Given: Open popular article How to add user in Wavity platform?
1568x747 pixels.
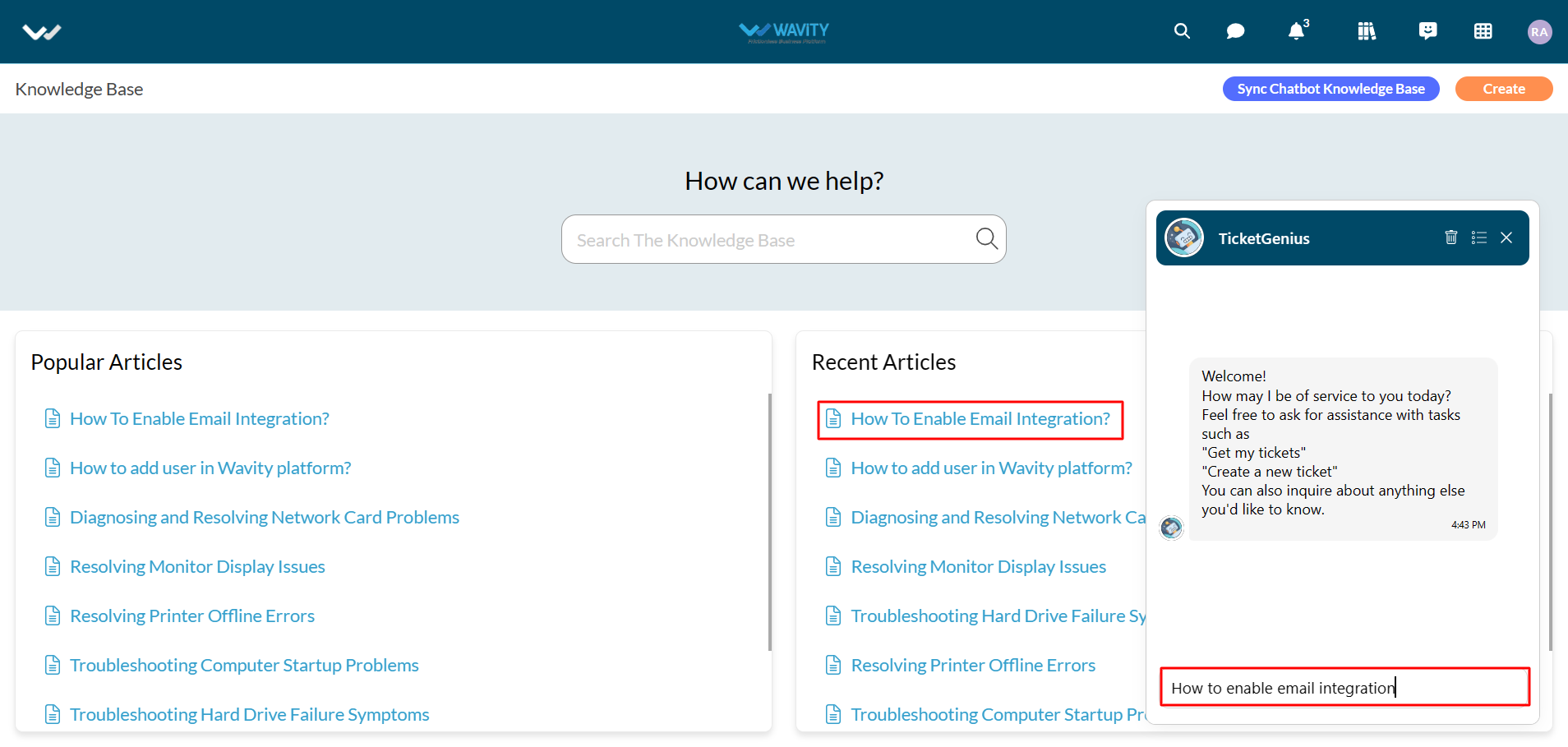Looking at the screenshot, I should tap(210, 468).
